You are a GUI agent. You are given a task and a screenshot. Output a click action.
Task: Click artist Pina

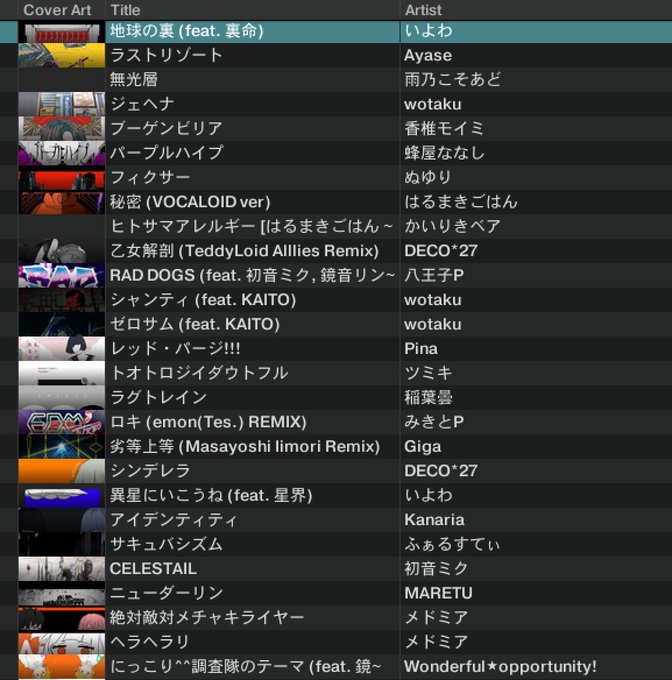click(x=421, y=348)
